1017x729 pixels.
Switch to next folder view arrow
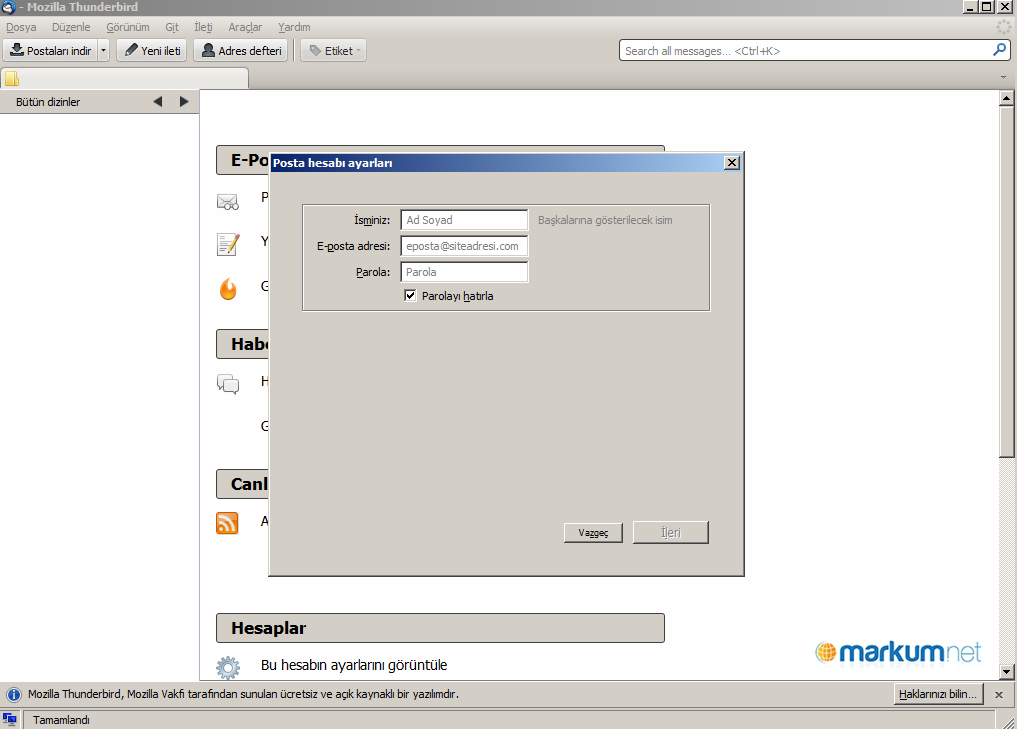tap(184, 102)
